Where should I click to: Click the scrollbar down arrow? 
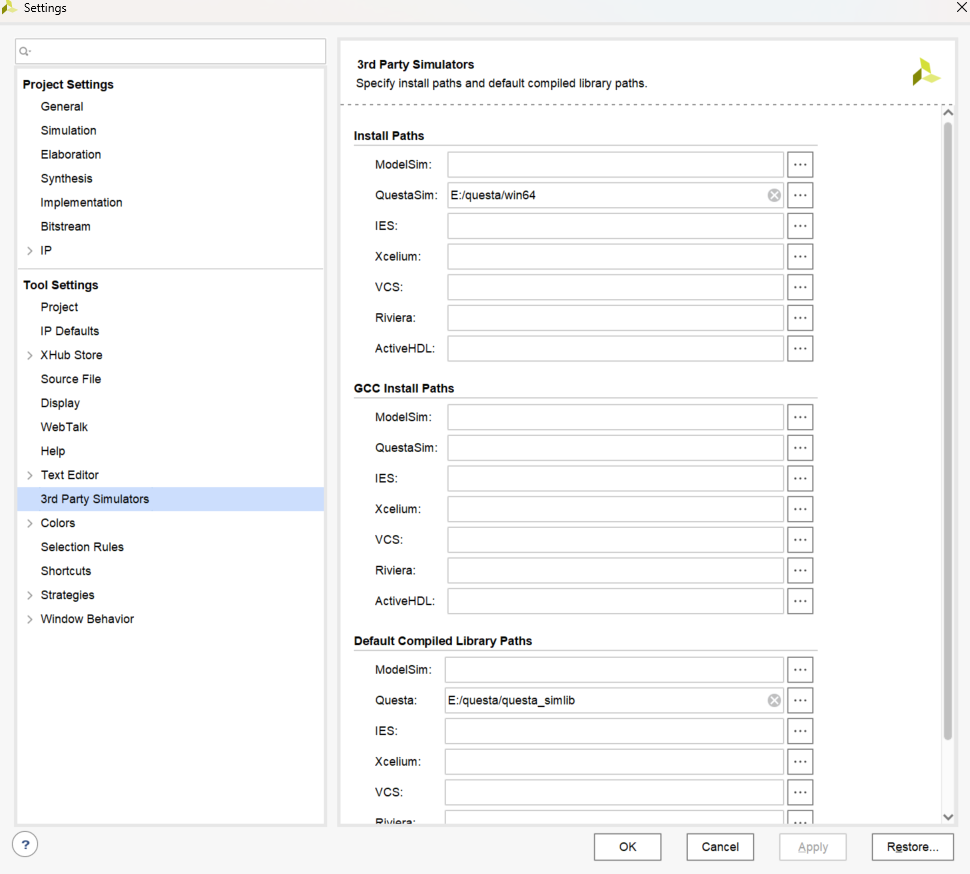[x=948, y=817]
